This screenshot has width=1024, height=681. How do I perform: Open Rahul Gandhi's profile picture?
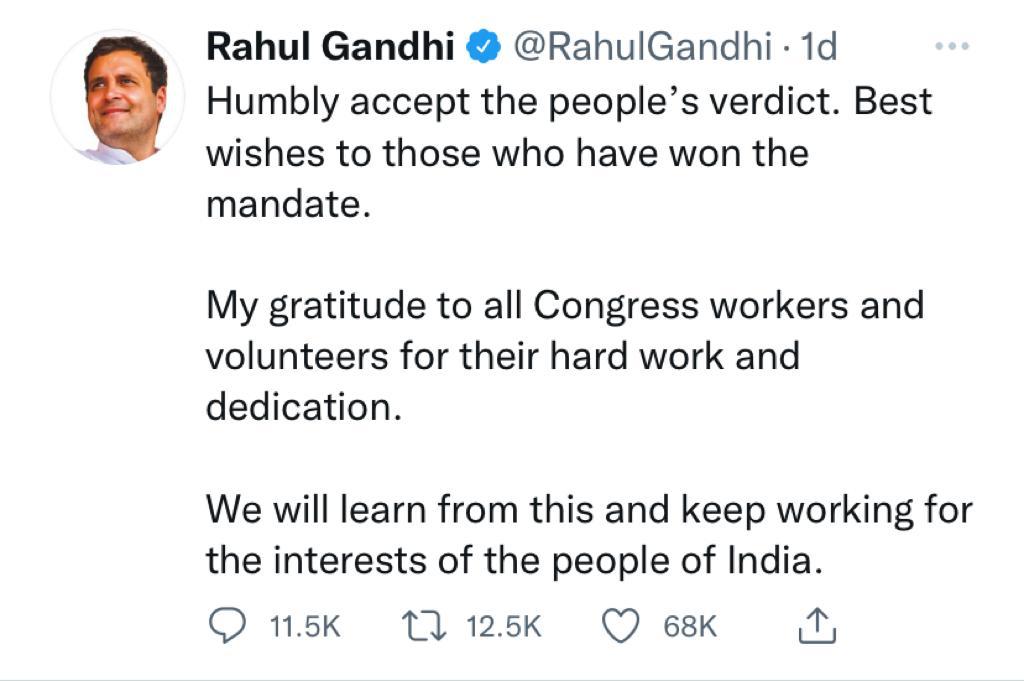pos(117,98)
